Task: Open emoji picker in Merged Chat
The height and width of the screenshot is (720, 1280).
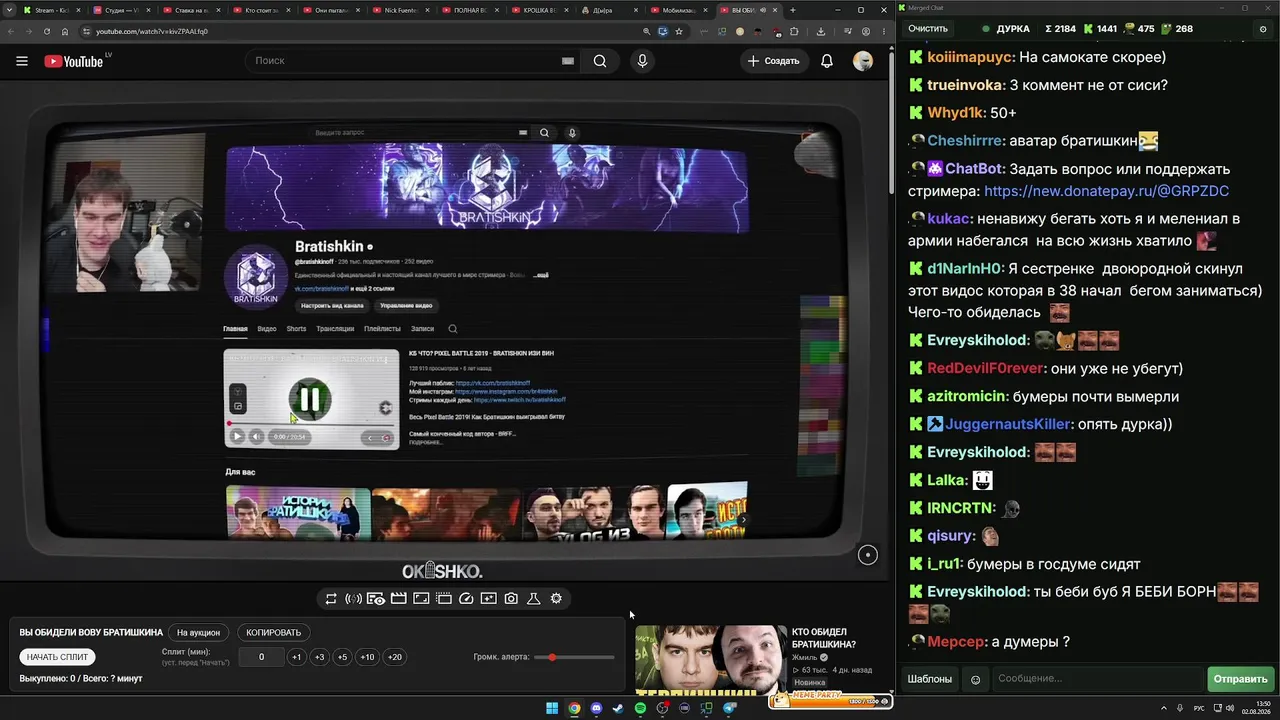Action: 976,680
